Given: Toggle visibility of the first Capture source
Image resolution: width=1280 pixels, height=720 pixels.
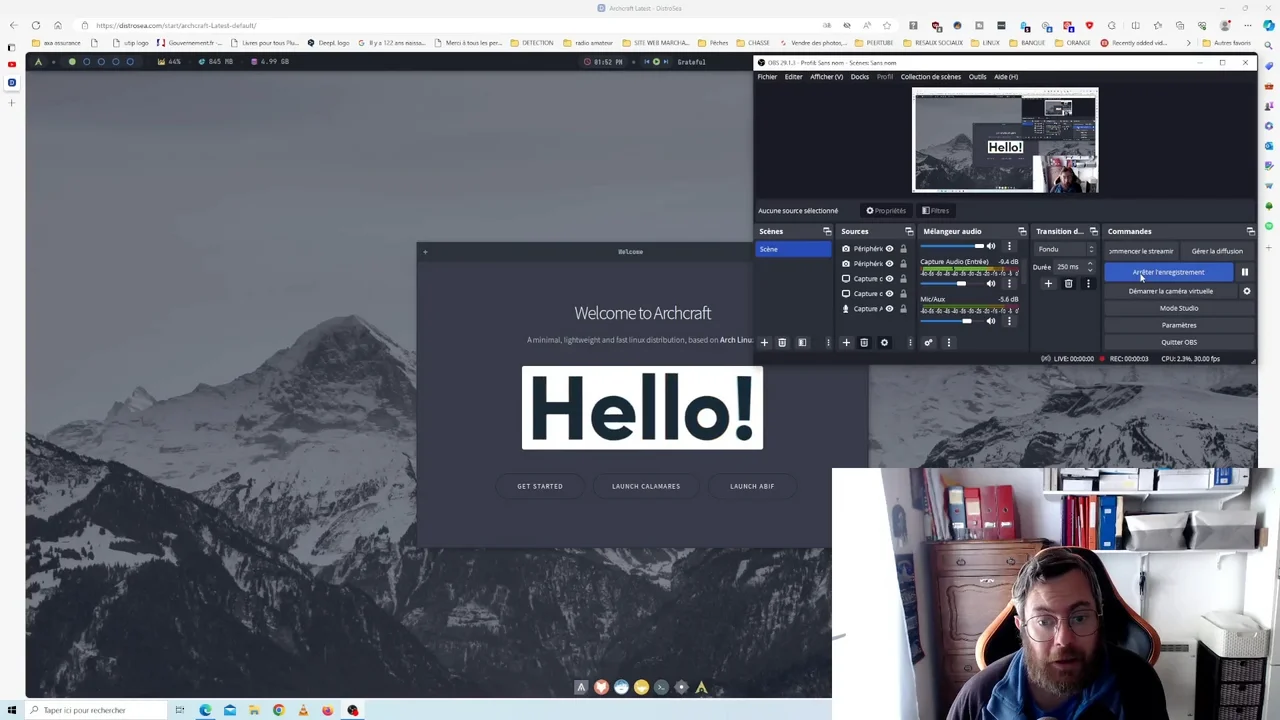Looking at the screenshot, I should click(x=889, y=279).
